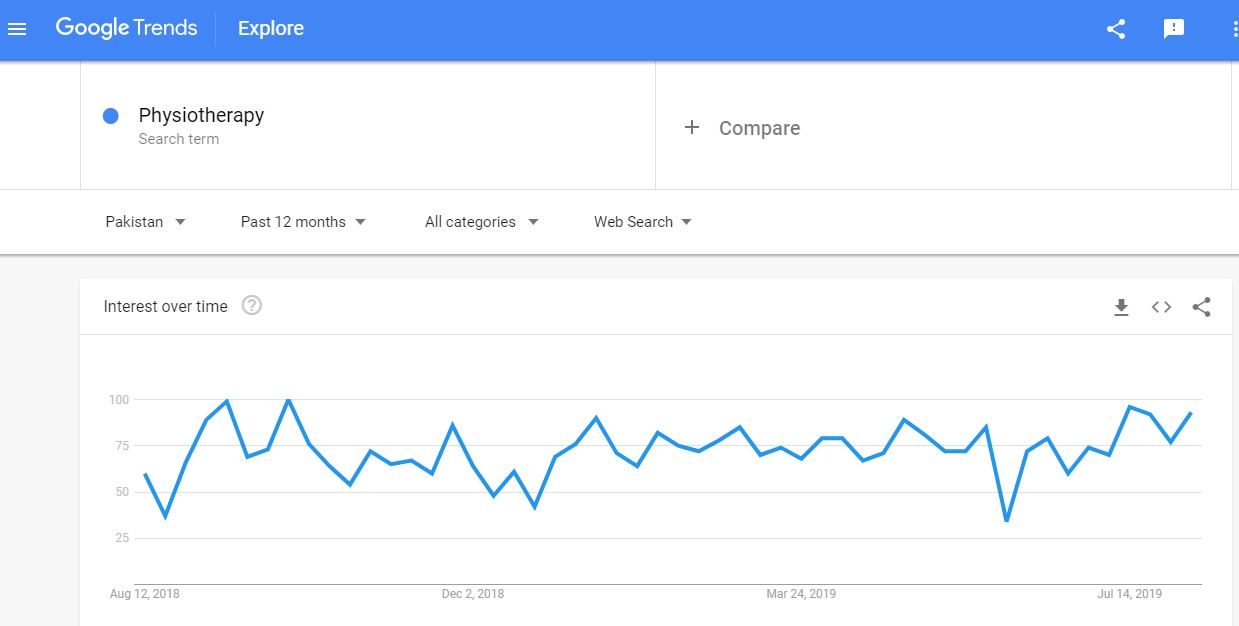Click the Mar 24, 2019 axis label
Viewport: 1239px width, 626px height.
(801, 594)
